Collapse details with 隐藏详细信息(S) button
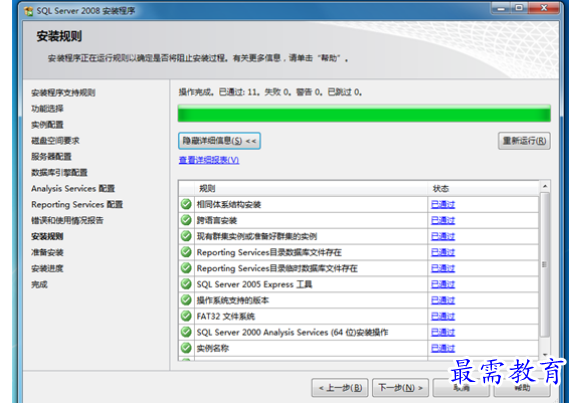The width and height of the screenshot is (572, 403). pos(219,141)
